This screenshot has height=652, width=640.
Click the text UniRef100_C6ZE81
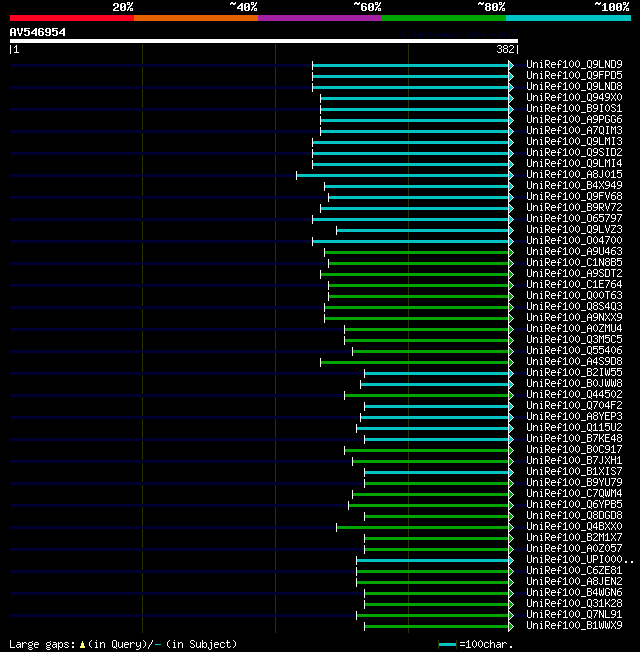(x=574, y=570)
